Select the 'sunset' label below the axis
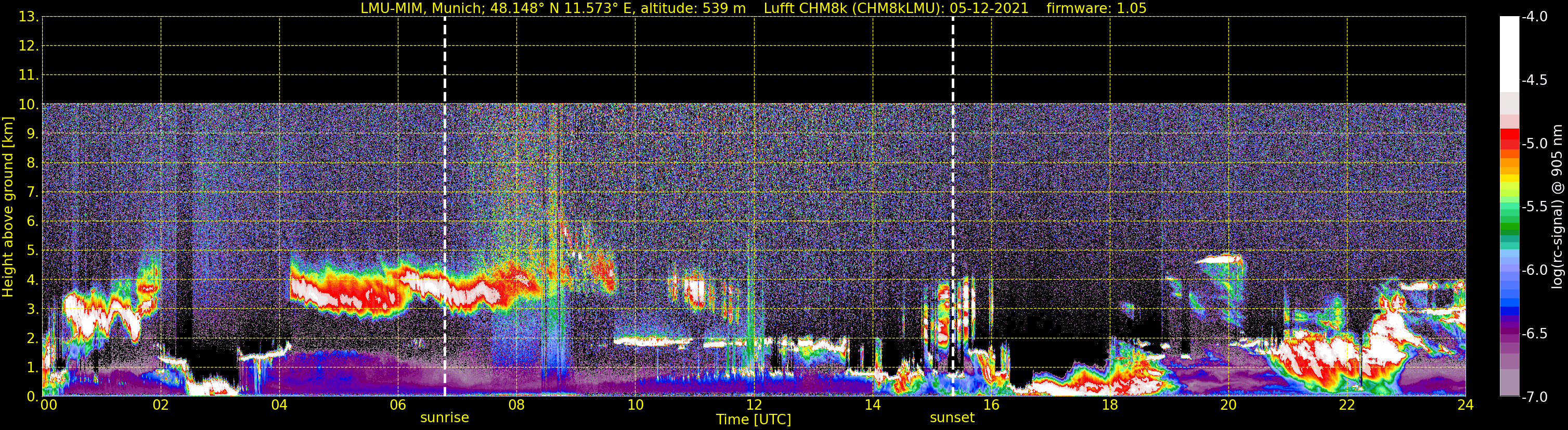This screenshot has height=430, width=1568. point(952,418)
